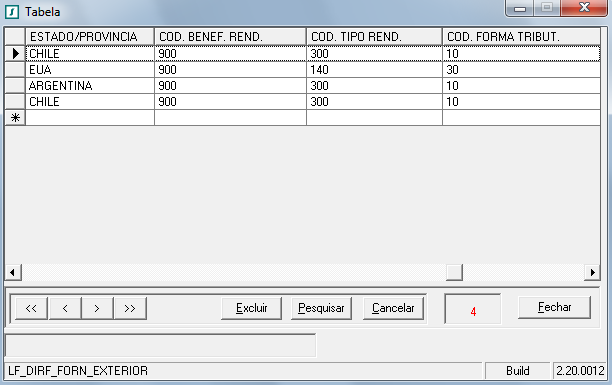Click the Cancelar button
Viewport: 612px width, 385px height.
click(x=393, y=308)
